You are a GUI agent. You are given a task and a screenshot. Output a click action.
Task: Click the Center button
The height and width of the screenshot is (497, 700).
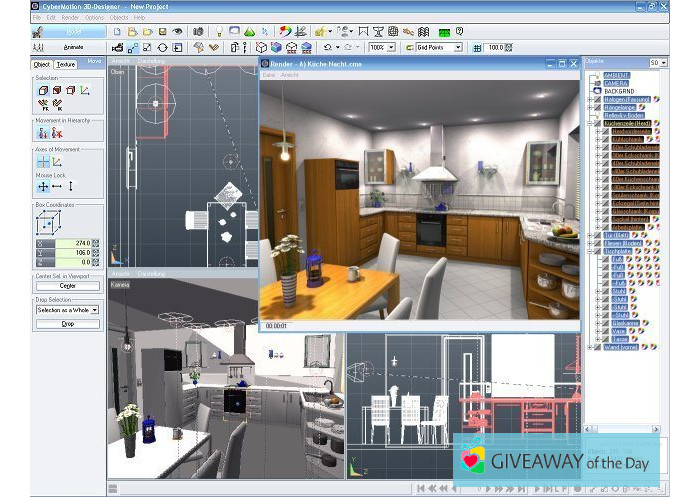tap(67, 285)
